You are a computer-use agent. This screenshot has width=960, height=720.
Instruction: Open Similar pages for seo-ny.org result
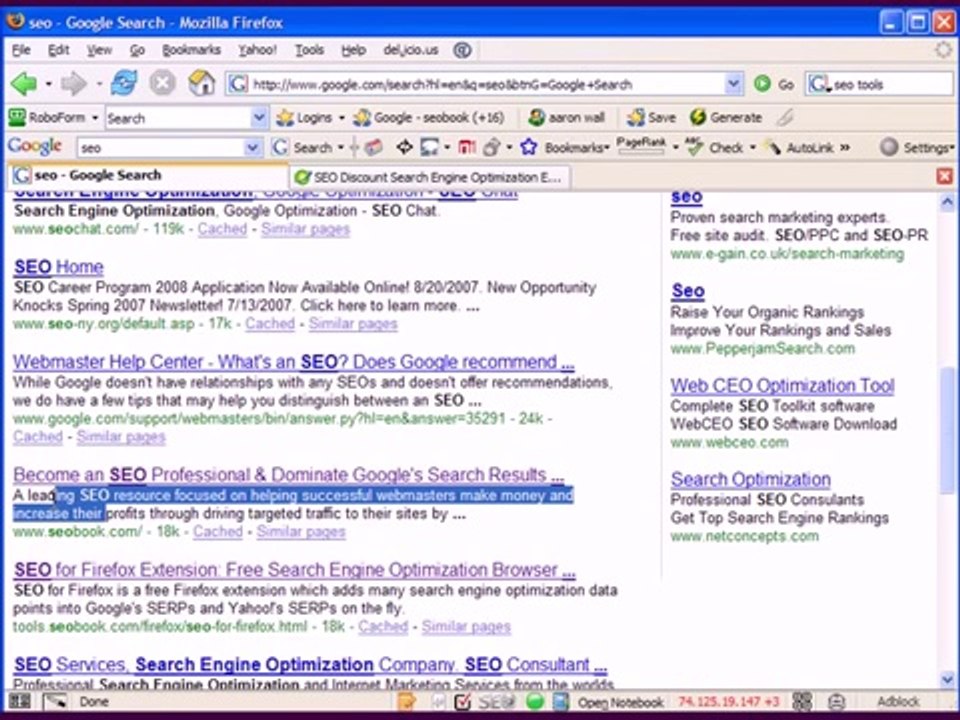click(353, 324)
